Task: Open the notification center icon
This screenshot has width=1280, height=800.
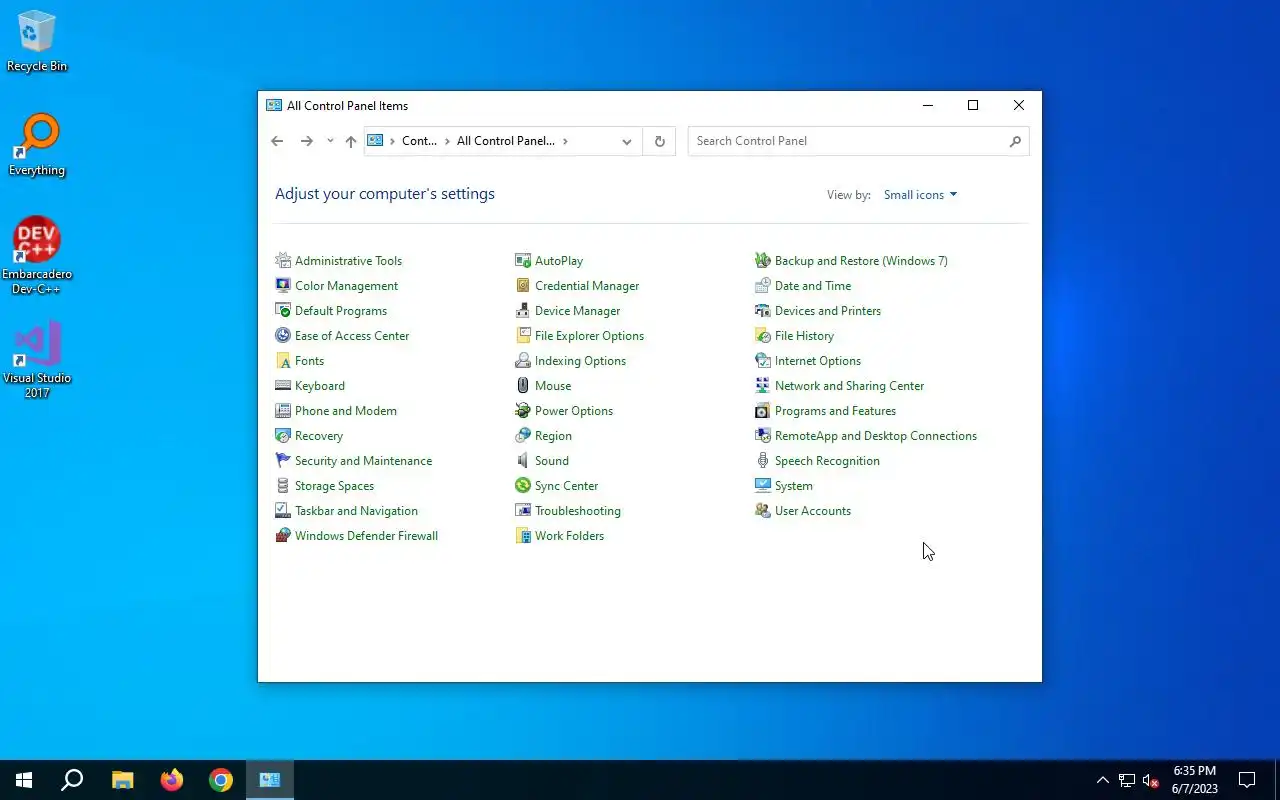Action: point(1247,780)
